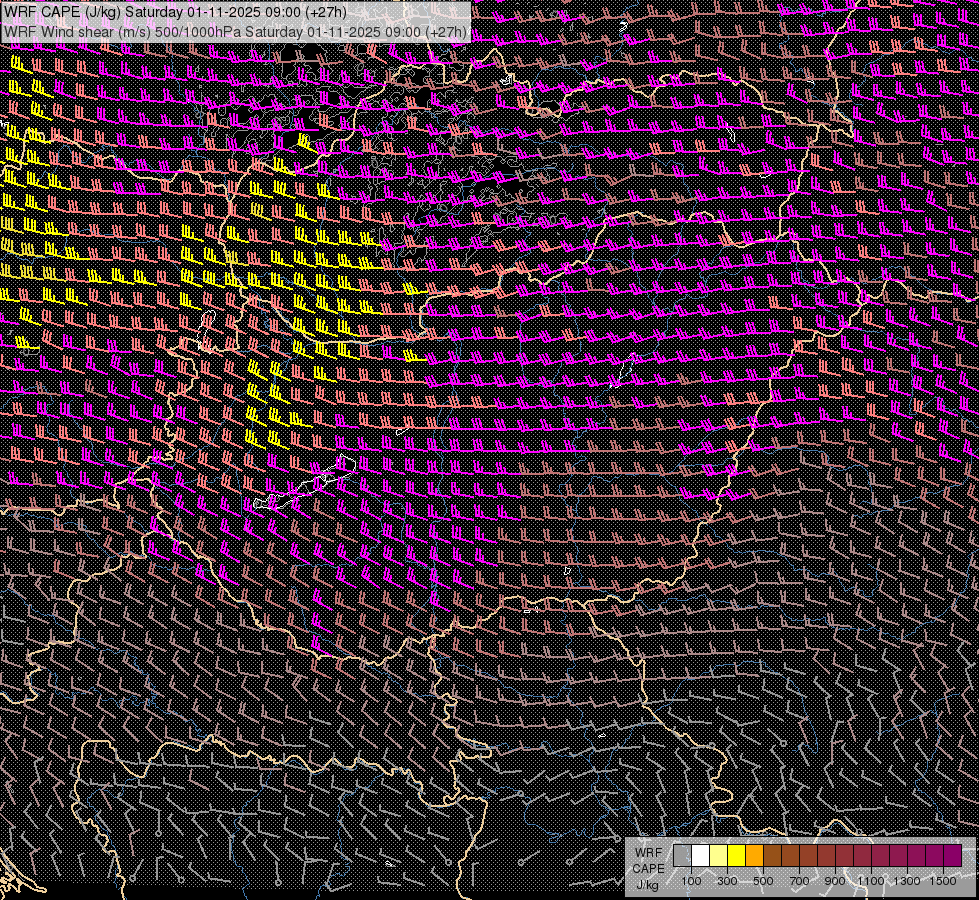The width and height of the screenshot is (979, 900).
Task: Click the 100 legend value
Action: tap(691, 881)
